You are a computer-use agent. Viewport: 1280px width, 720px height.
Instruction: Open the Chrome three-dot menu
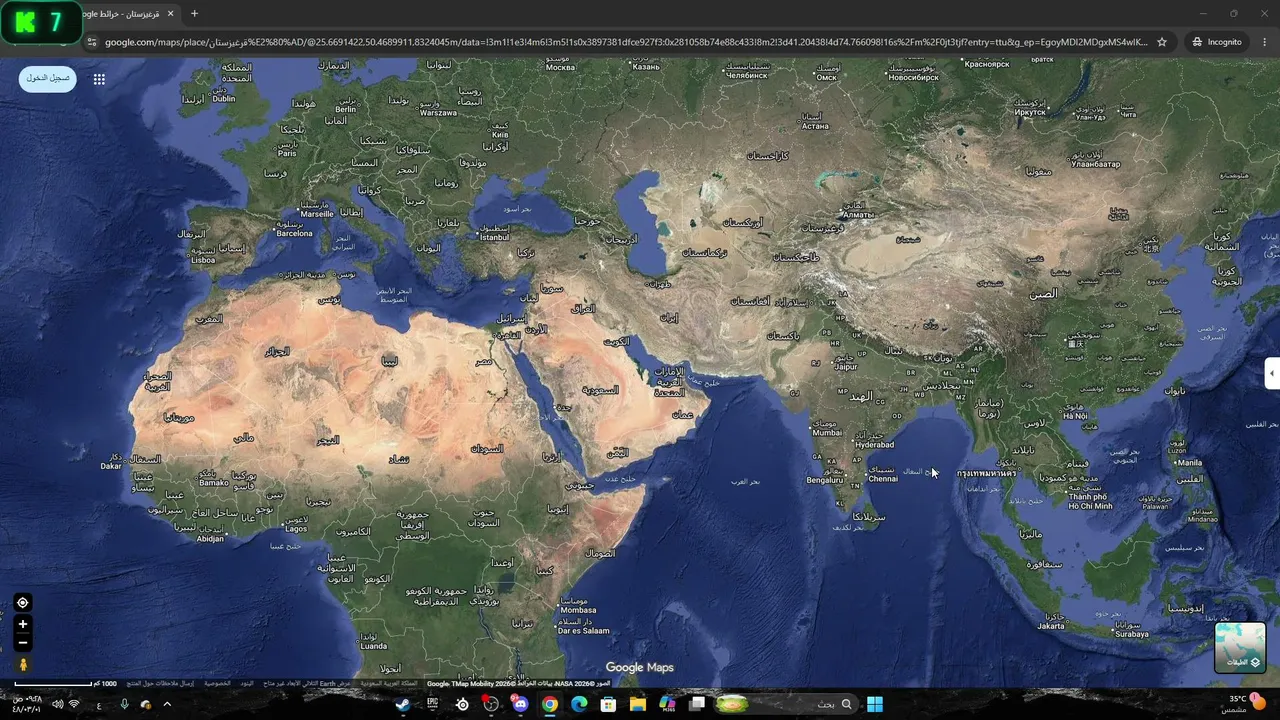click(1265, 42)
